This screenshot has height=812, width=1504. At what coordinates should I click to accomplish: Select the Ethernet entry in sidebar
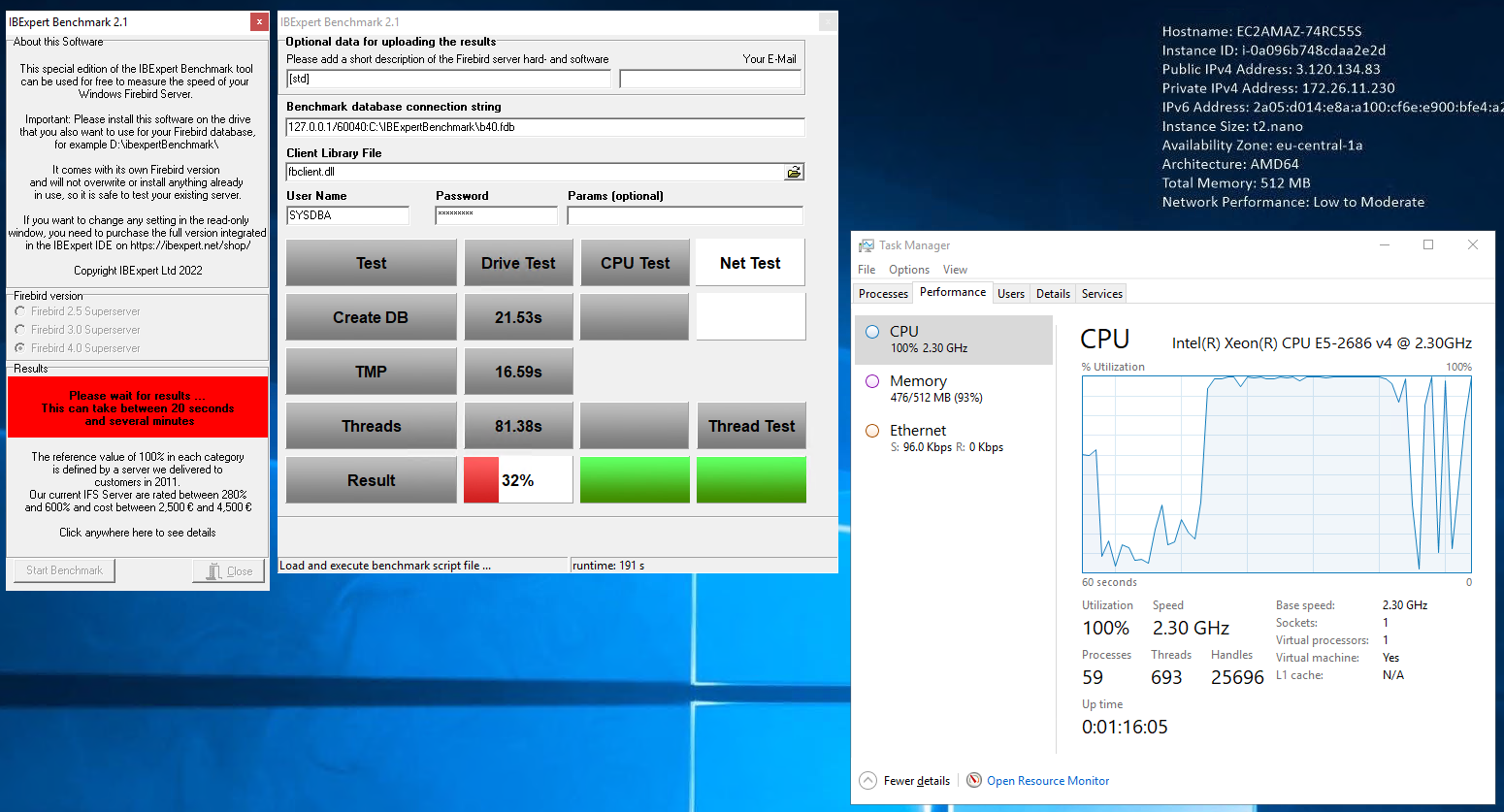[x=954, y=438]
